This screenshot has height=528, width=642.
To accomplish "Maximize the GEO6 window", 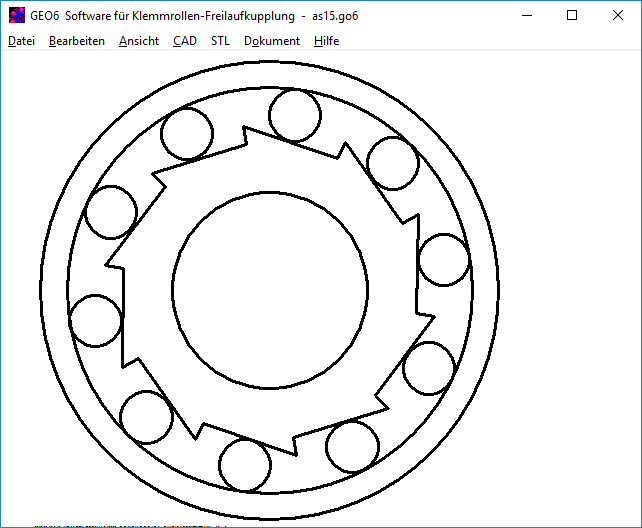I will (x=572, y=15).
